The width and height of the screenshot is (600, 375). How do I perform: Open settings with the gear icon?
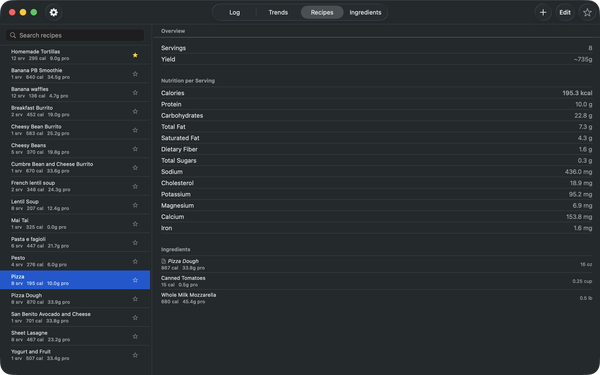[x=54, y=12]
